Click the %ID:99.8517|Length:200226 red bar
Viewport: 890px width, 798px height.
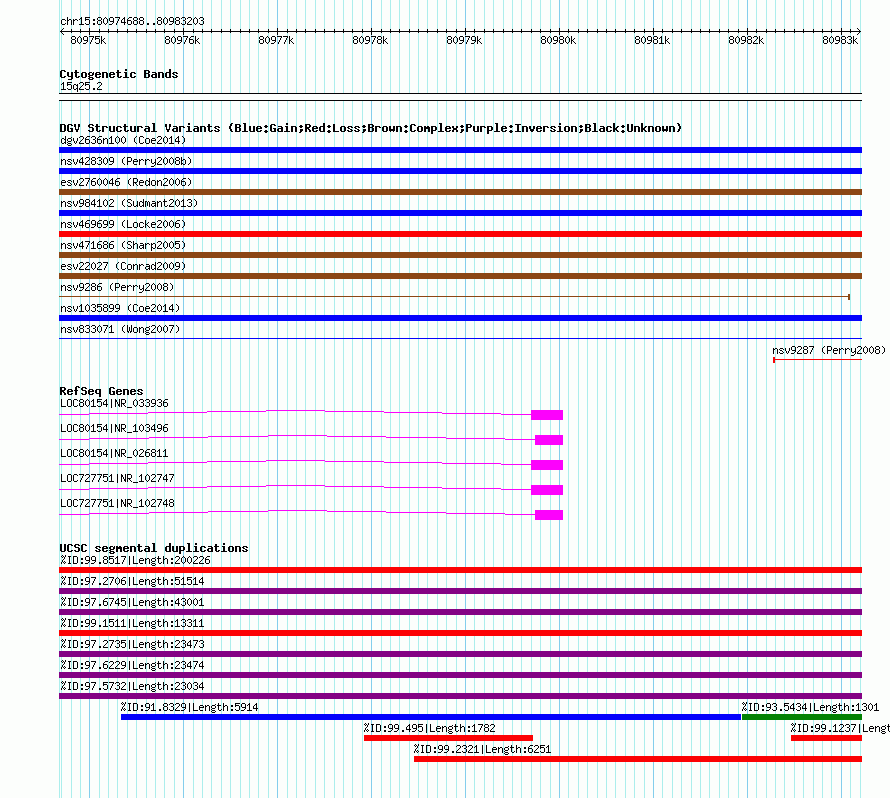tap(460, 570)
